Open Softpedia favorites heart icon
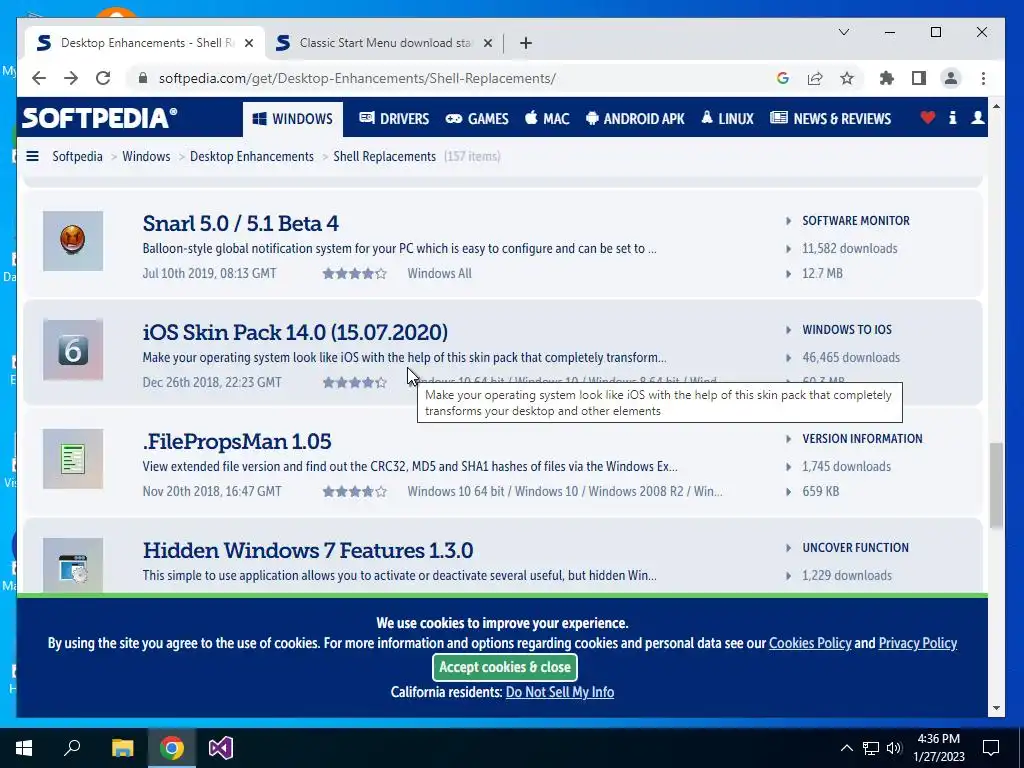Screen dimensions: 1024x768 pyautogui.click(x=927, y=118)
